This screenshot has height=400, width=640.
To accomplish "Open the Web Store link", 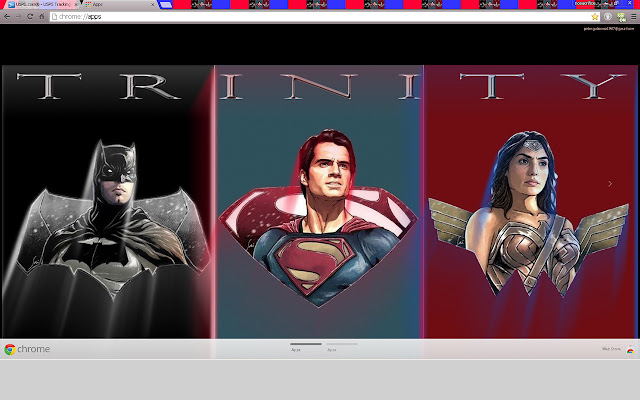I will pyautogui.click(x=611, y=349).
